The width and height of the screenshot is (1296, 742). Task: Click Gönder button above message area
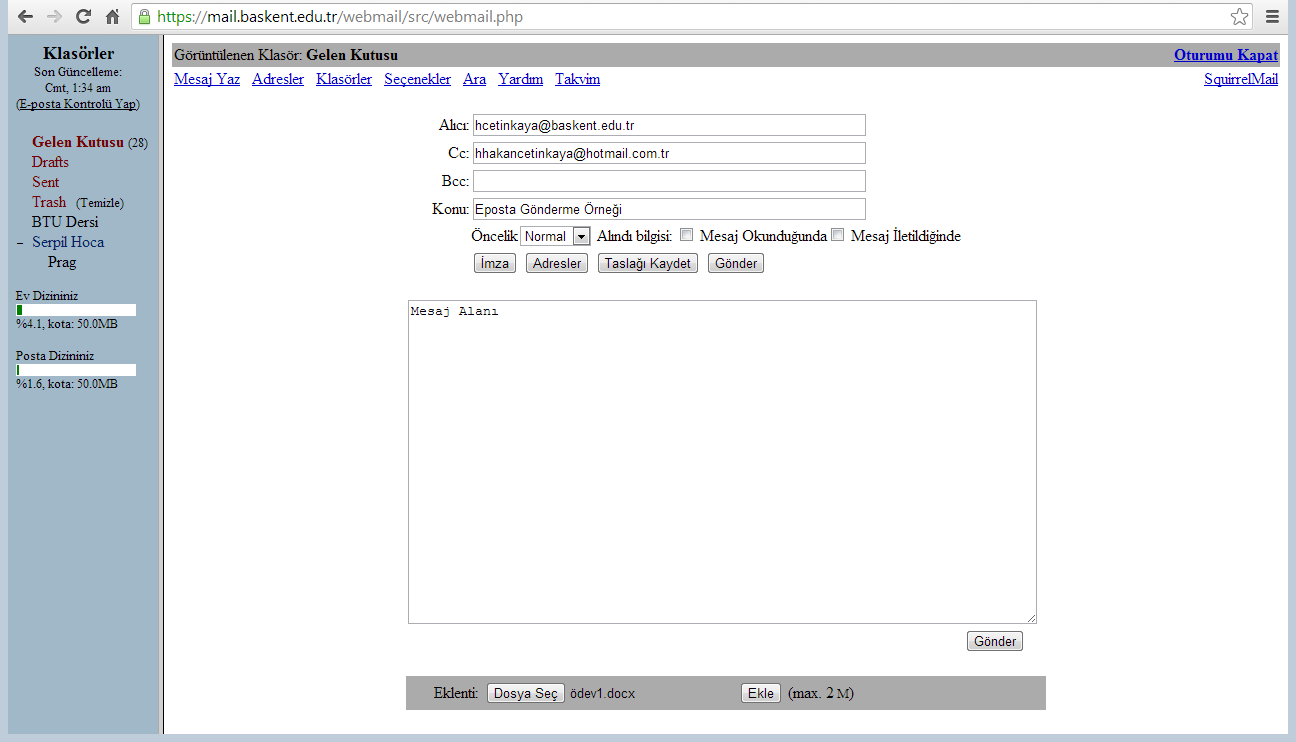(x=736, y=264)
